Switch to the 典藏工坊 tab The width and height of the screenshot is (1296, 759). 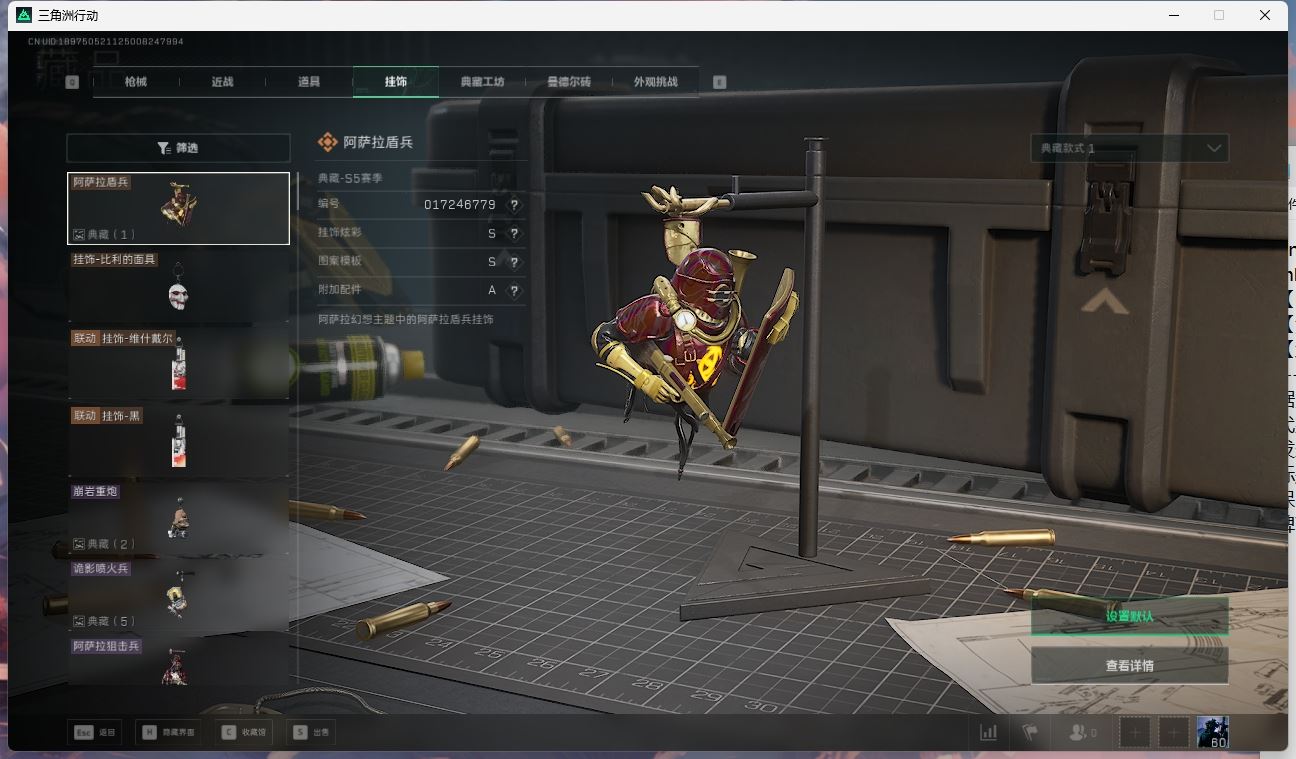coord(482,82)
